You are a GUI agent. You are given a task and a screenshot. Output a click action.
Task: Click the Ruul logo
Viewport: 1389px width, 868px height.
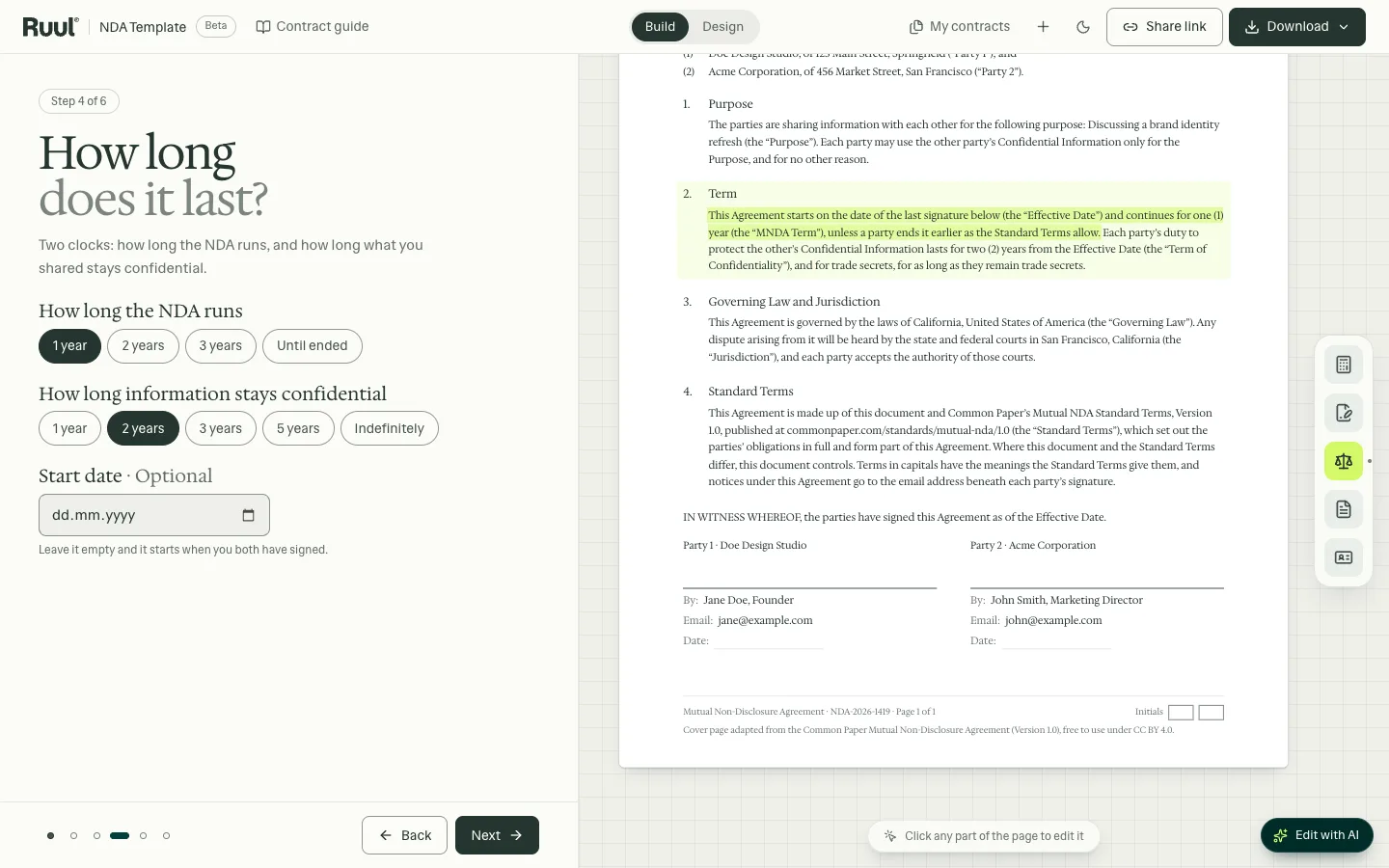click(50, 27)
